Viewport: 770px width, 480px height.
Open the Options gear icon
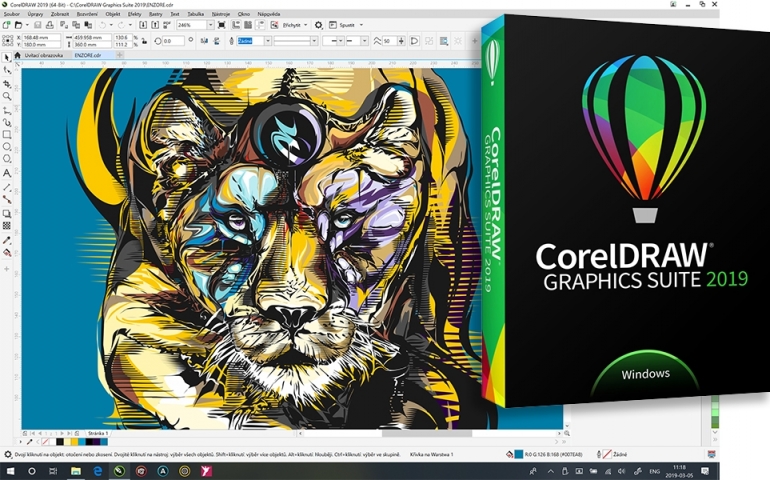(x=318, y=25)
